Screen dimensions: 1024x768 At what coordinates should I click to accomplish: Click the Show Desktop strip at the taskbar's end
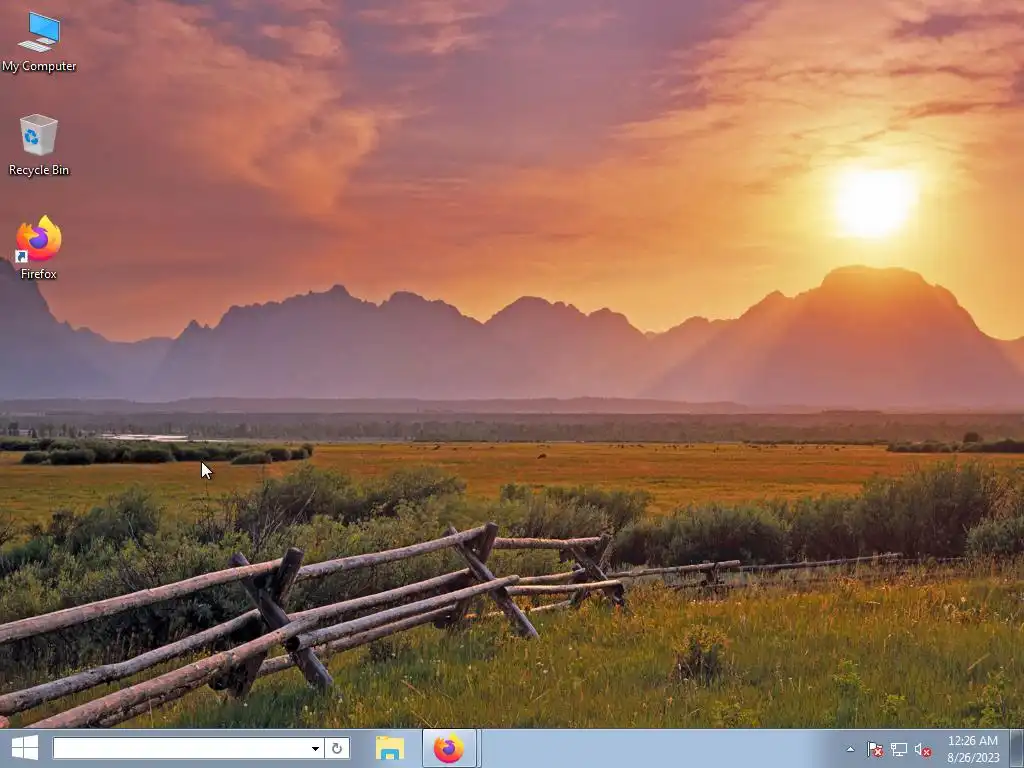pos(1017,748)
